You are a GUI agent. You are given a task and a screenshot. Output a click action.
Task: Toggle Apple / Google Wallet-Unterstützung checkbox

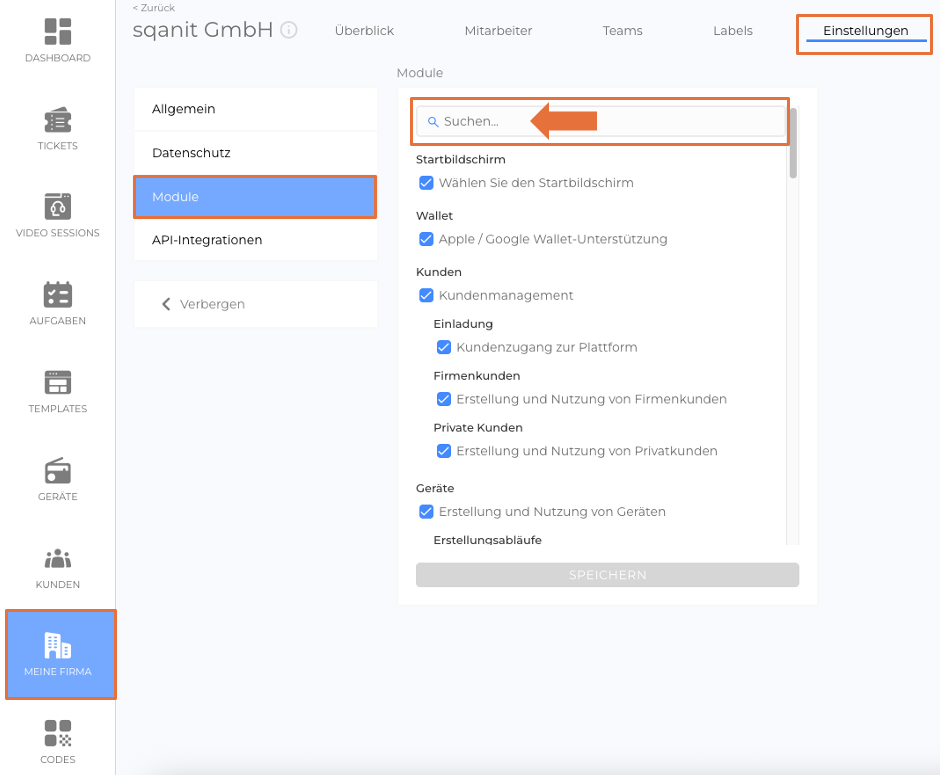click(x=426, y=239)
